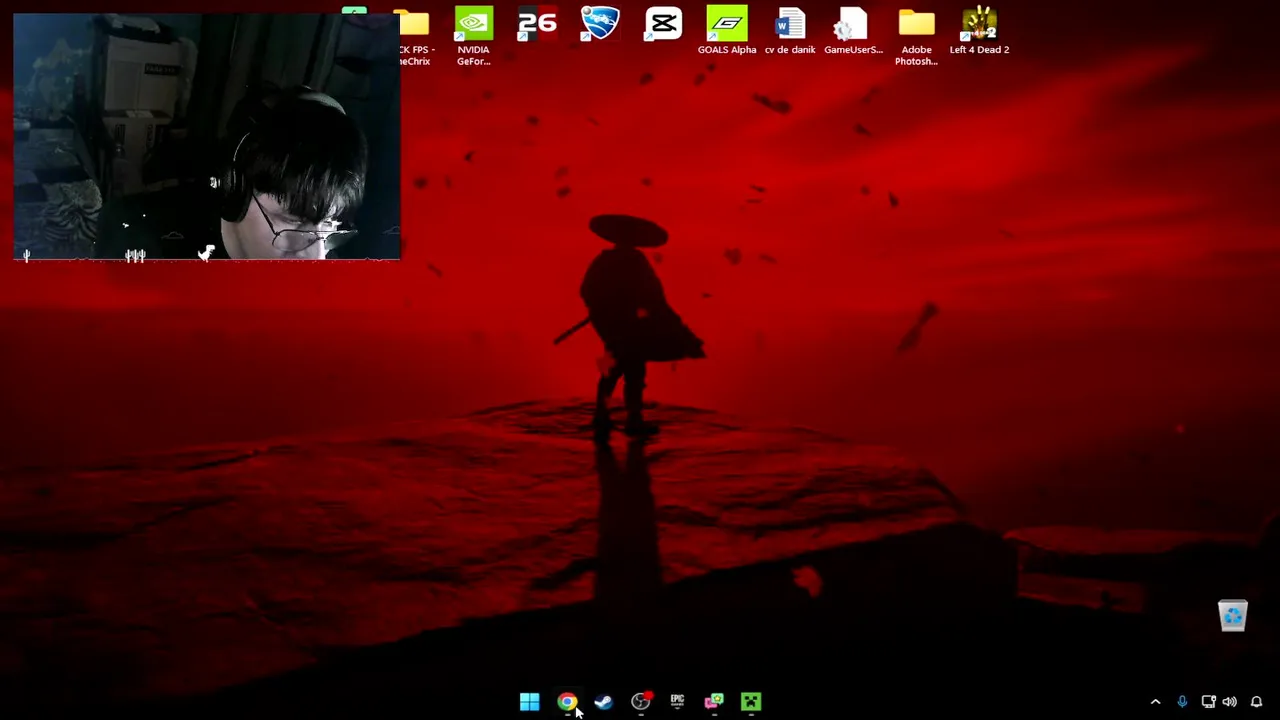The image size is (1280, 720).
Task: Click the microphone indicator in the system tray
Action: click(x=1182, y=702)
